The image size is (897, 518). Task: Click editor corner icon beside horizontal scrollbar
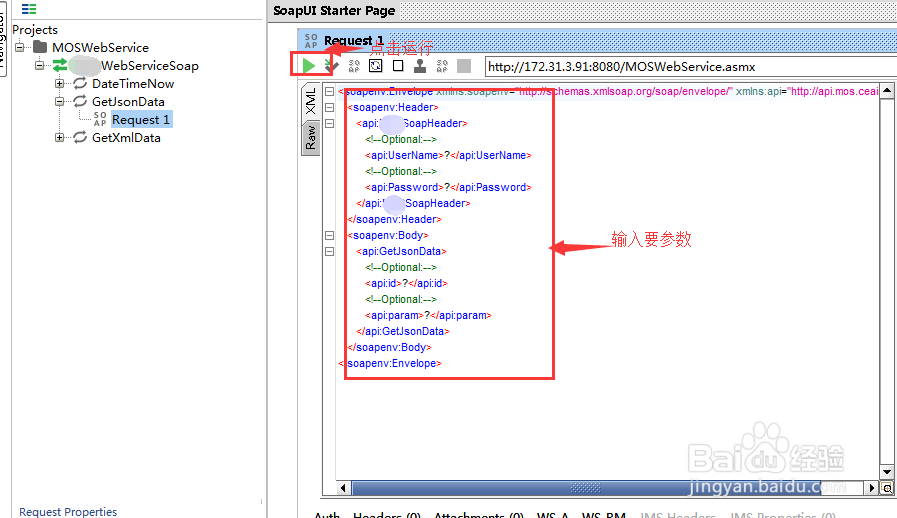887,488
